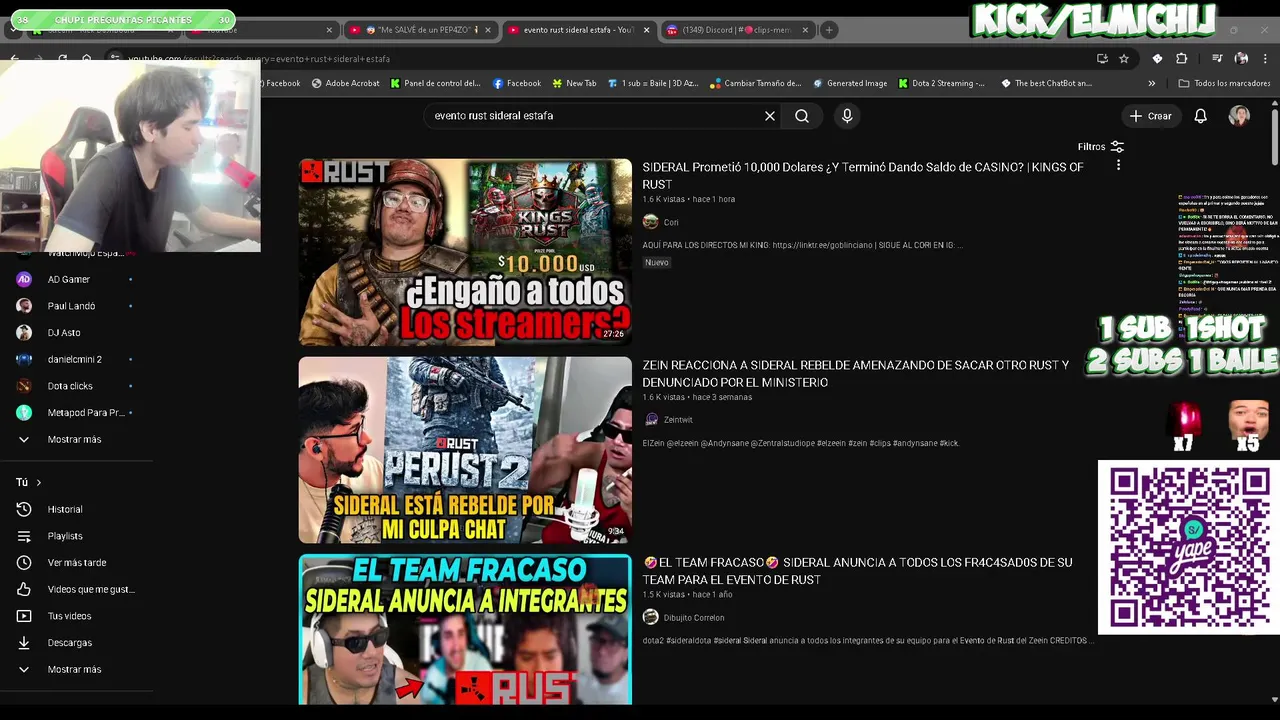Screen dimensions: 1280x720
Task: Open DJ Asto in subscriptions
Action: [x=64, y=332]
